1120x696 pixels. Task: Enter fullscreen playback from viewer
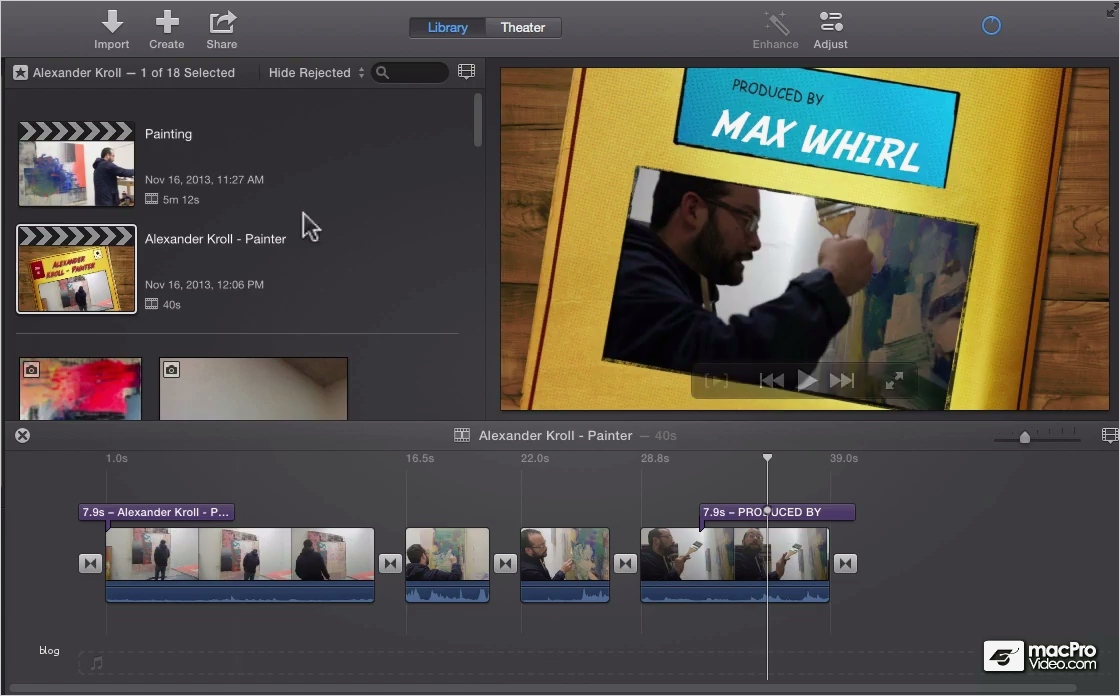pos(894,380)
